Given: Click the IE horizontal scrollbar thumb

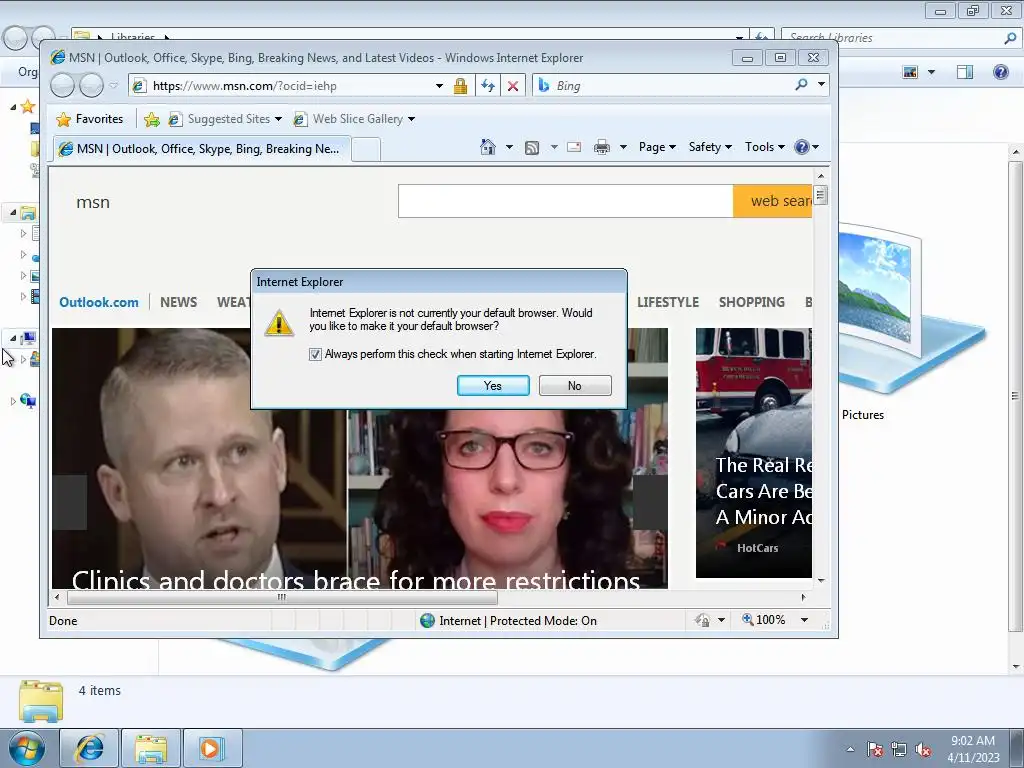Looking at the screenshot, I should coord(281,597).
